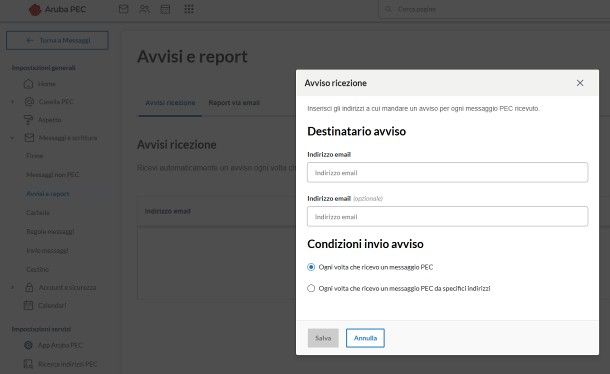Select 'messaggio PEC da specifici indirizzi' option
The image size is (610, 374).
coord(311,288)
